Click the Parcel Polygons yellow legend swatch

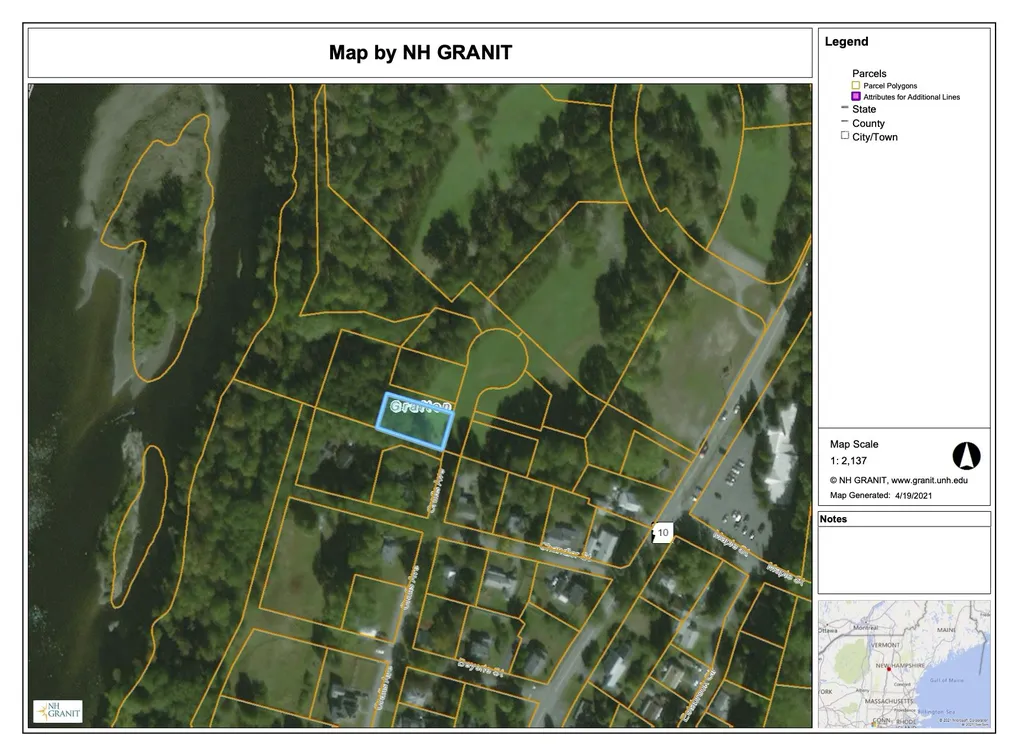(x=856, y=86)
